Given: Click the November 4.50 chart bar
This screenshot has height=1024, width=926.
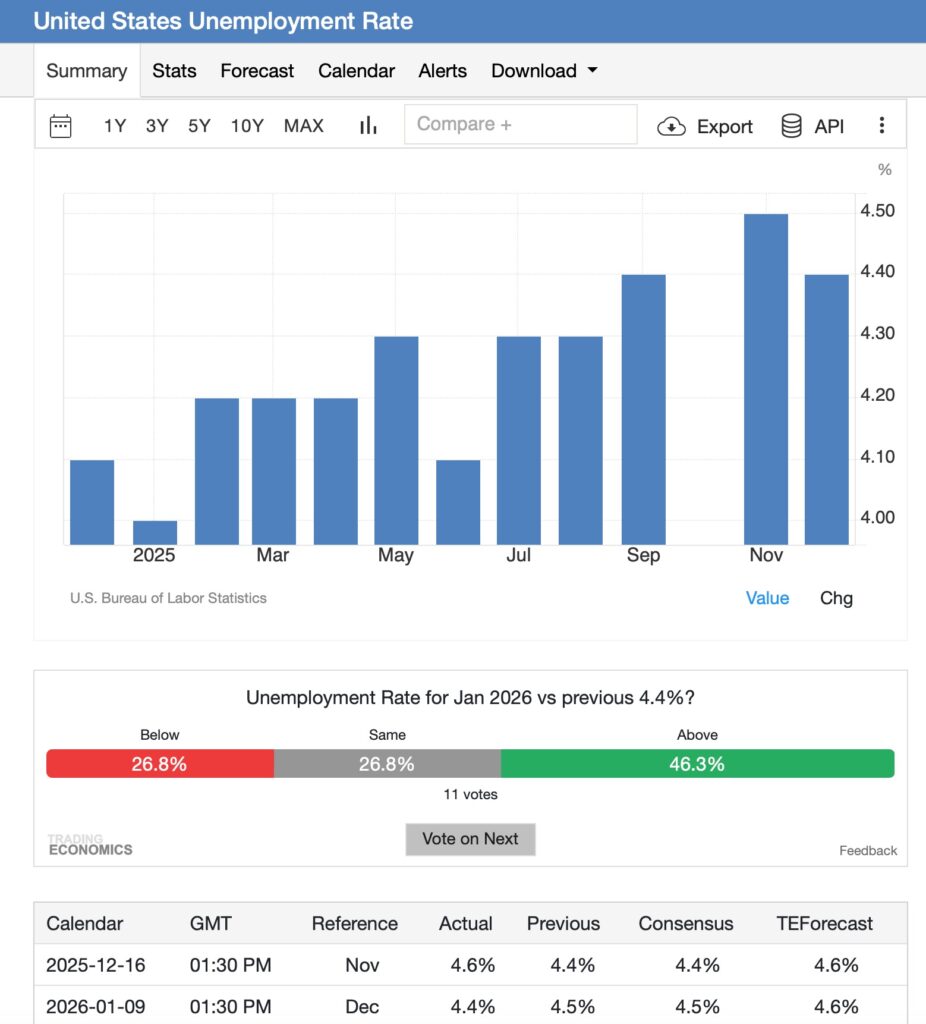Looking at the screenshot, I should point(766,380).
